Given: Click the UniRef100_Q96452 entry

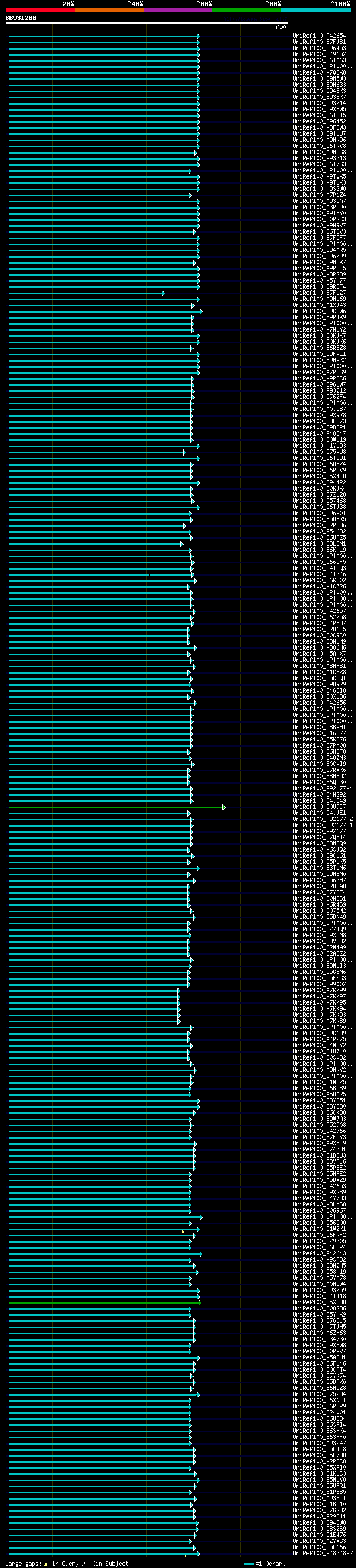Looking at the screenshot, I should click(x=319, y=121).
